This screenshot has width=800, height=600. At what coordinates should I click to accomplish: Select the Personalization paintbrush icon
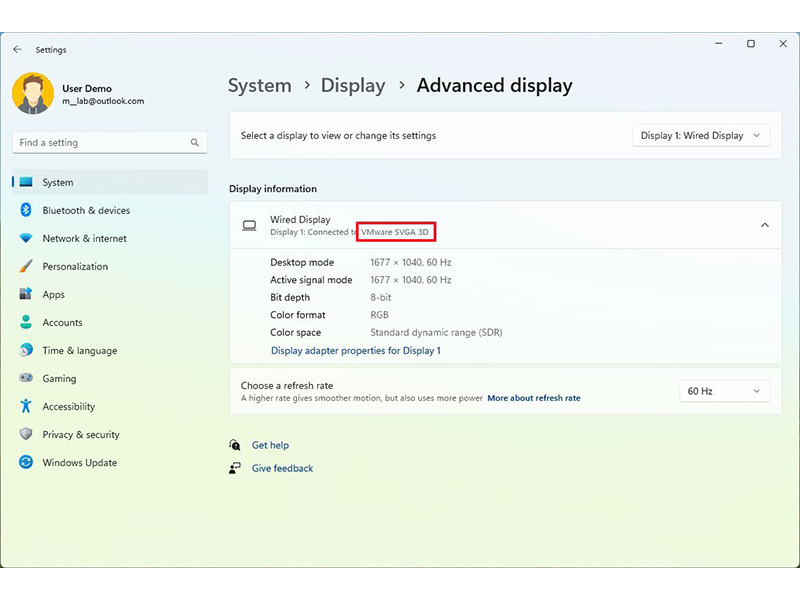26,267
